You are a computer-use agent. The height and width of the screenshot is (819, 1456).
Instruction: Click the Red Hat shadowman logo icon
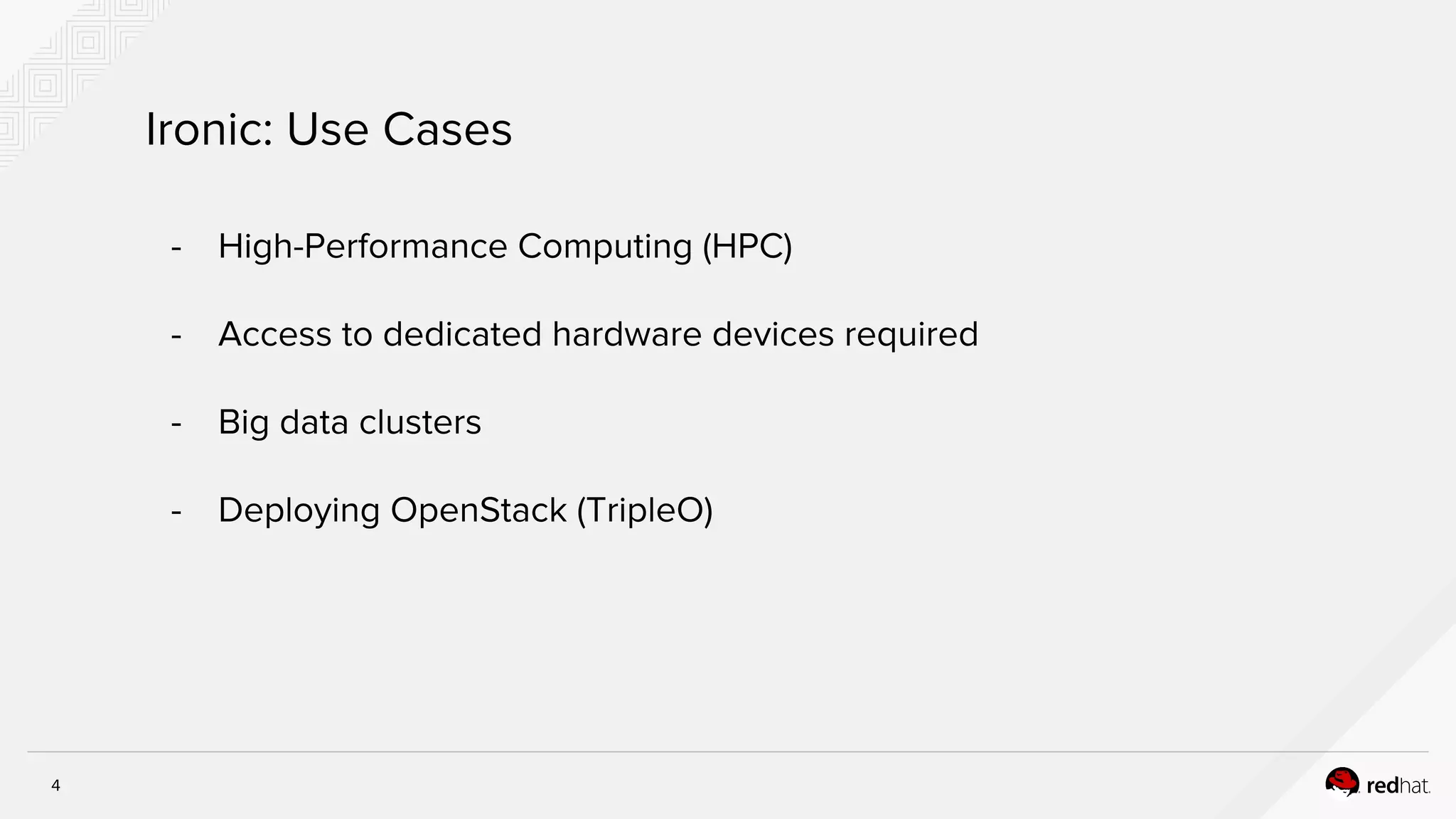pos(1342,782)
